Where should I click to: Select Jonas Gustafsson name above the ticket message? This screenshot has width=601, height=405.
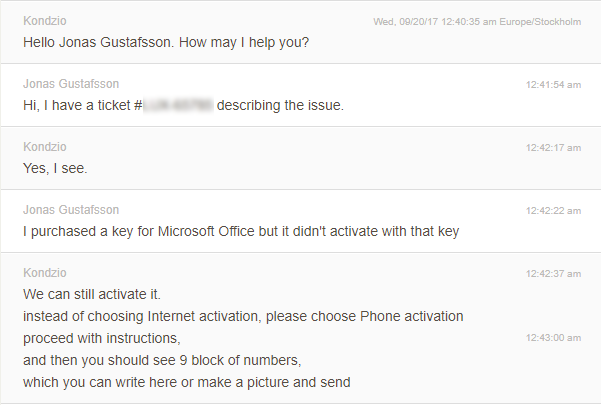coord(71,84)
